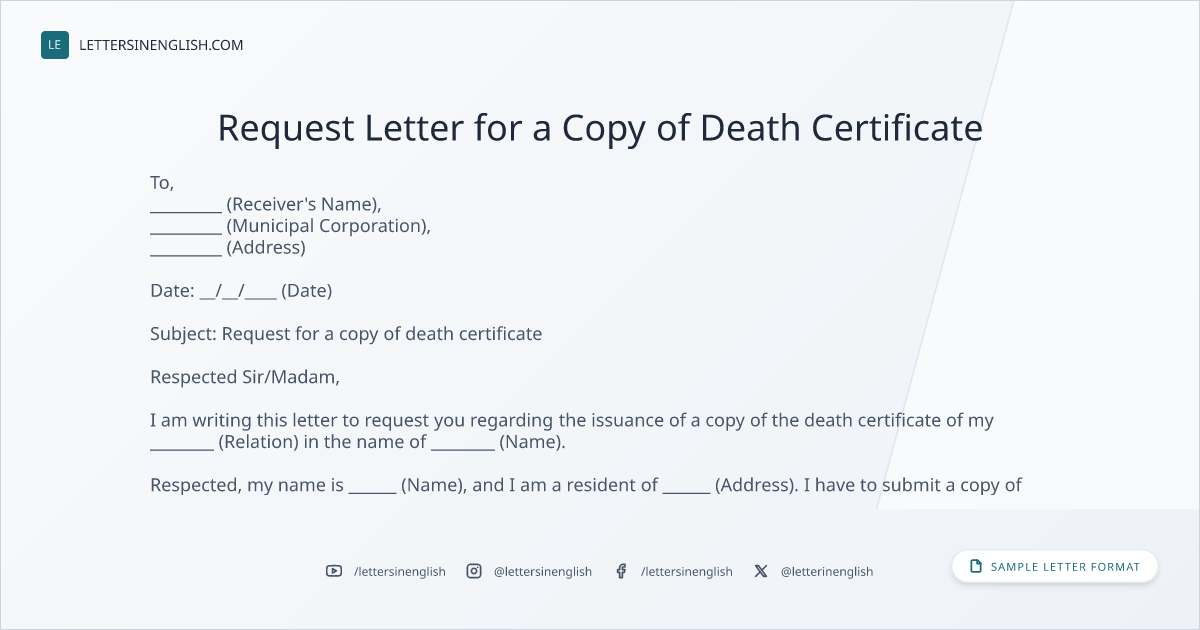Click the Subject line text

[346, 334]
